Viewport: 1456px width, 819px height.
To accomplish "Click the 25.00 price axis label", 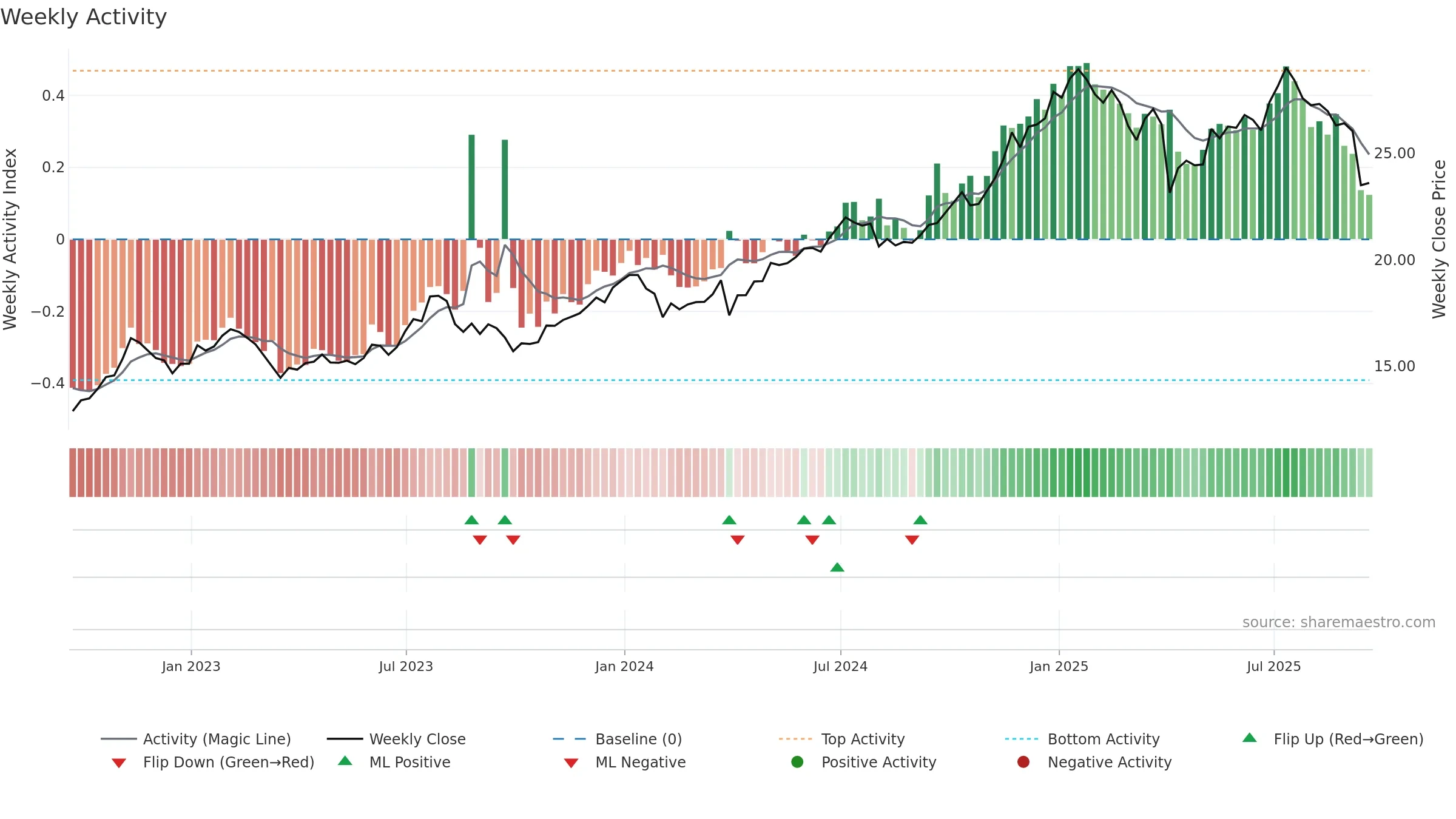I will 1395,153.
